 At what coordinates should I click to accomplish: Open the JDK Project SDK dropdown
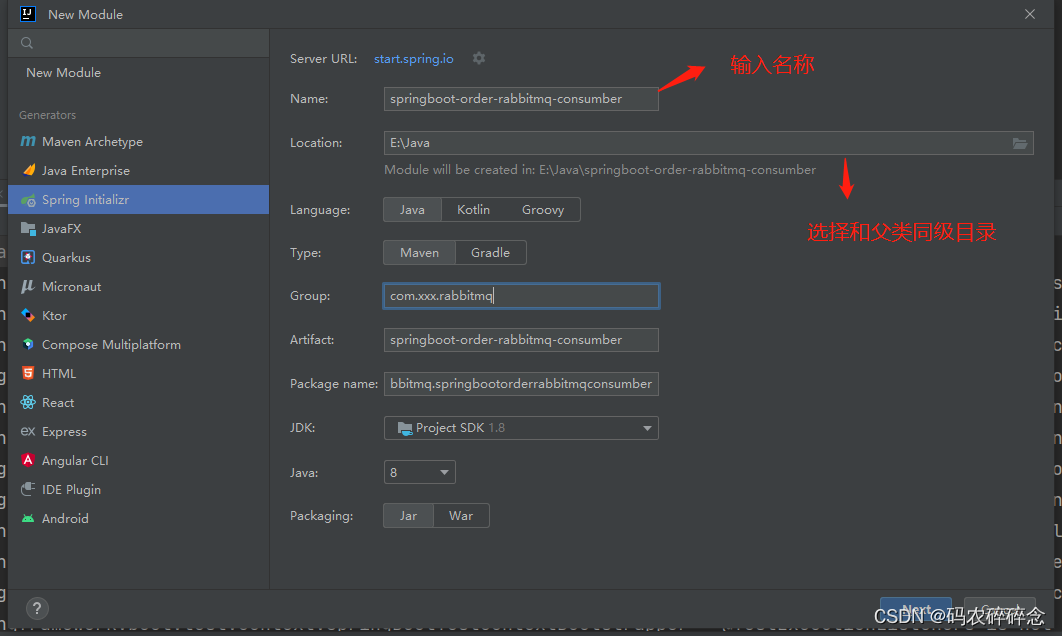pyautogui.click(x=521, y=428)
